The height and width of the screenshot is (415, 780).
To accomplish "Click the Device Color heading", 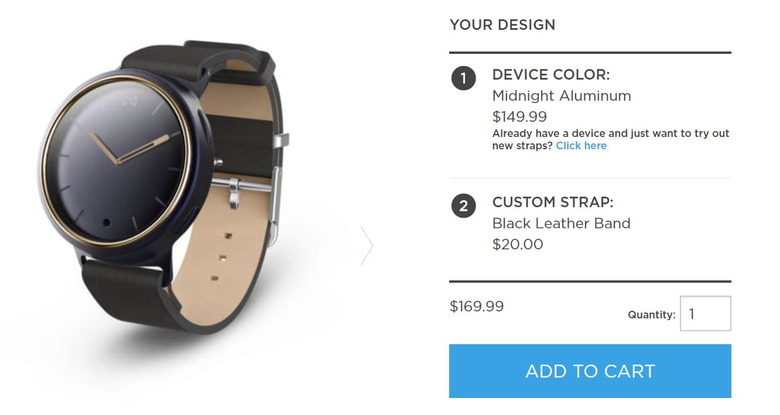I will [x=551, y=75].
